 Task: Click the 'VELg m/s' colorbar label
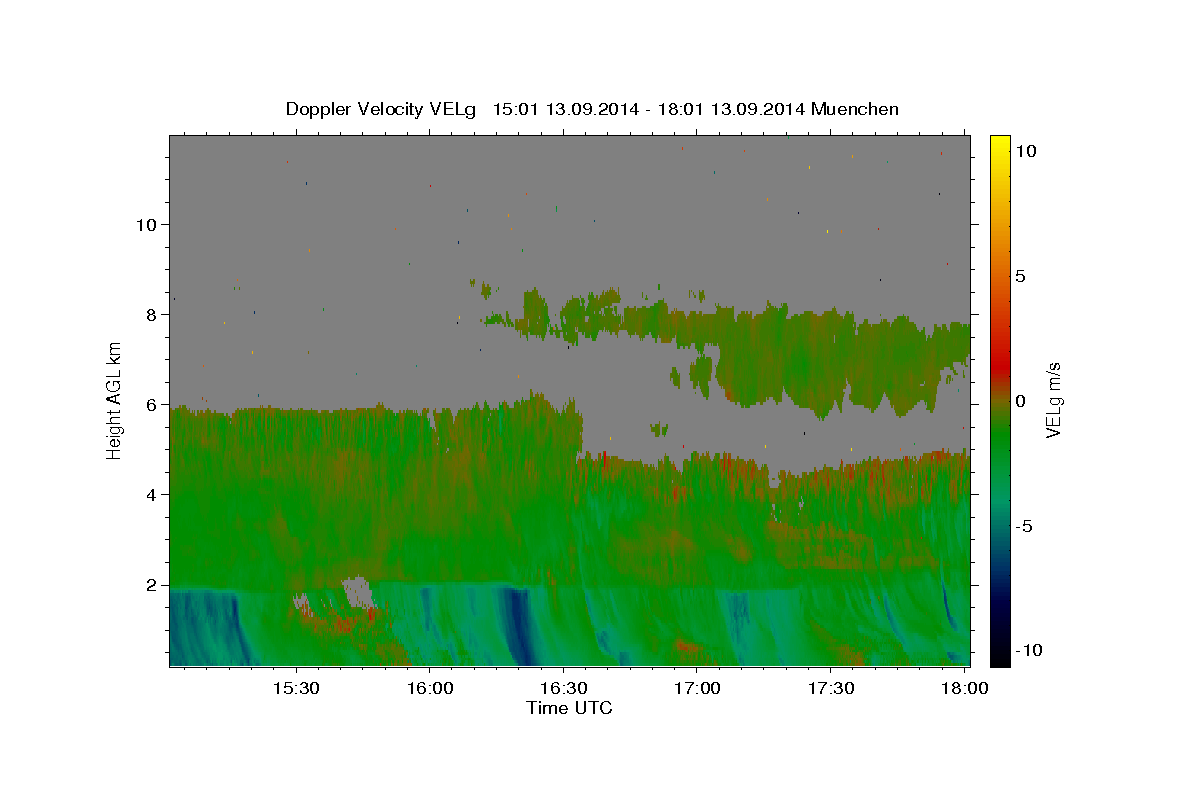click(x=1053, y=401)
